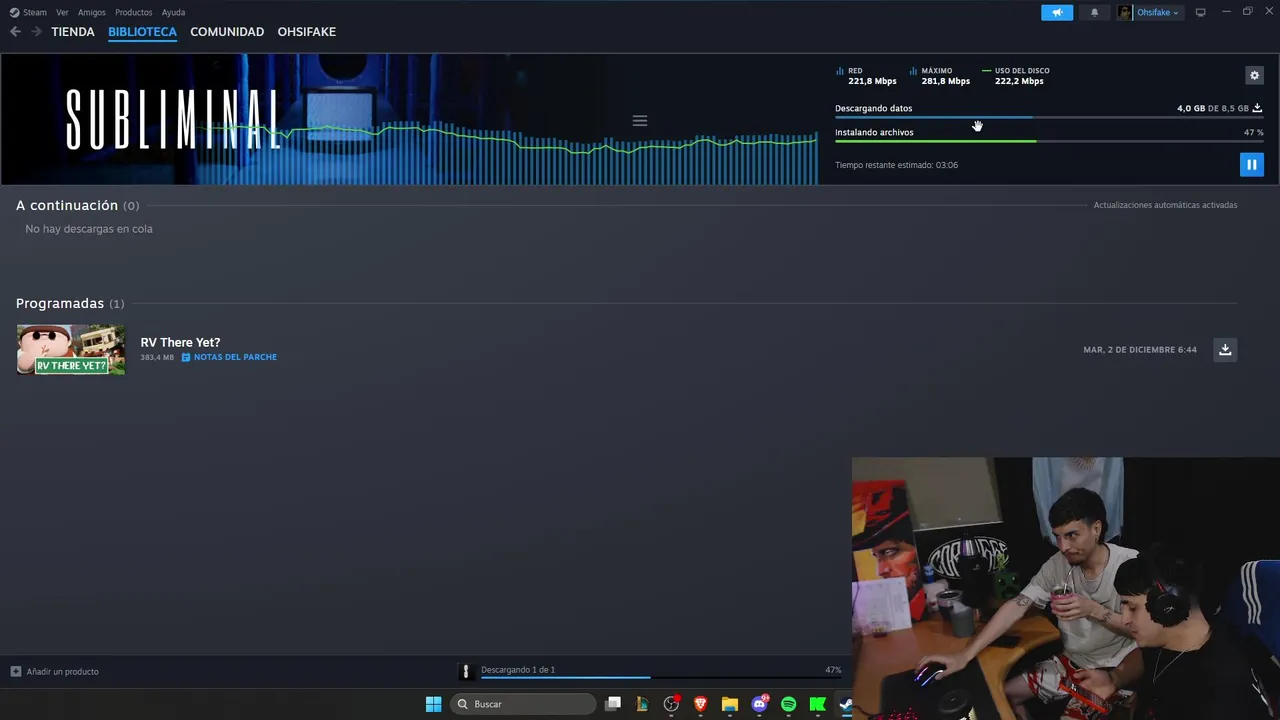This screenshot has height=720, width=1280.
Task: Switch to Big Picture mode icon
Action: click(x=1200, y=12)
